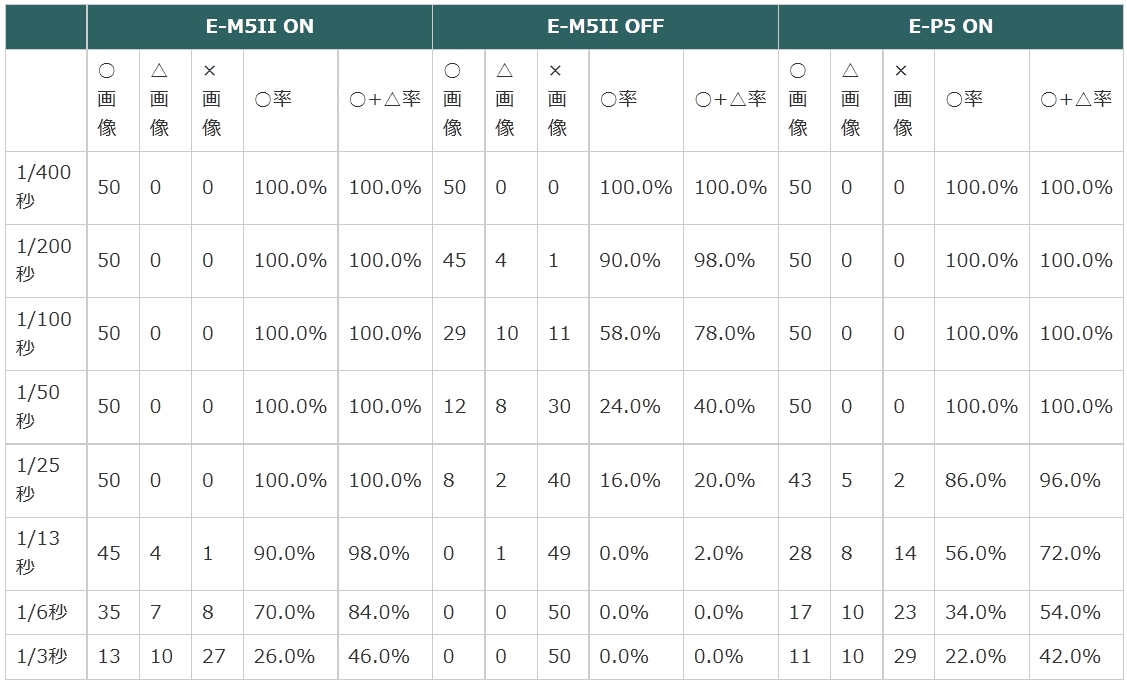This screenshot has width=1127, height=685.
Task: Click the E-M5II OFF column group header
Action: [605, 27]
